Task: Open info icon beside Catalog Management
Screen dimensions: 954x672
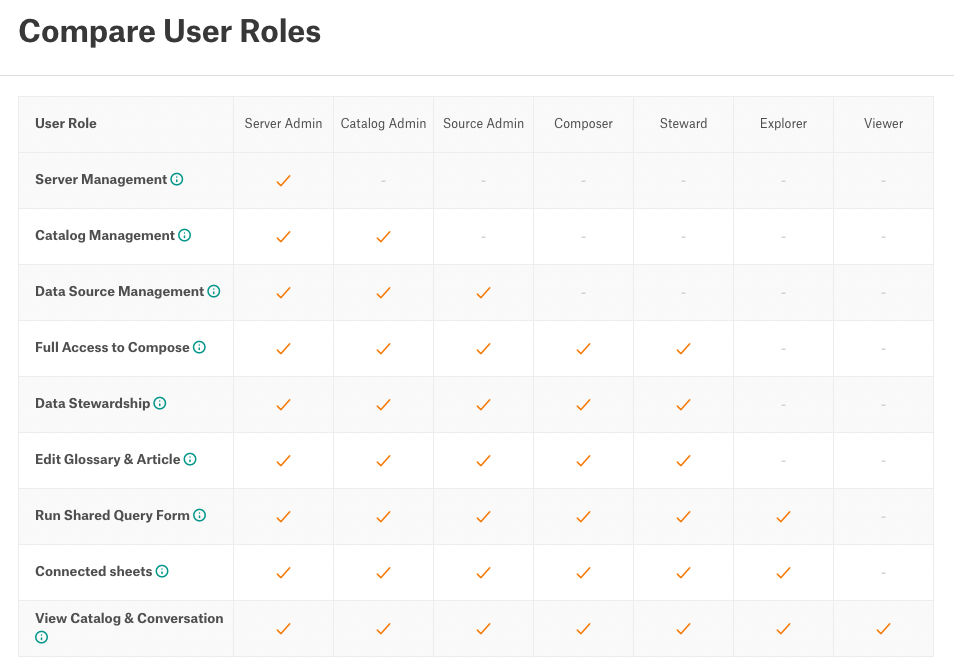Action: click(x=184, y=235)
